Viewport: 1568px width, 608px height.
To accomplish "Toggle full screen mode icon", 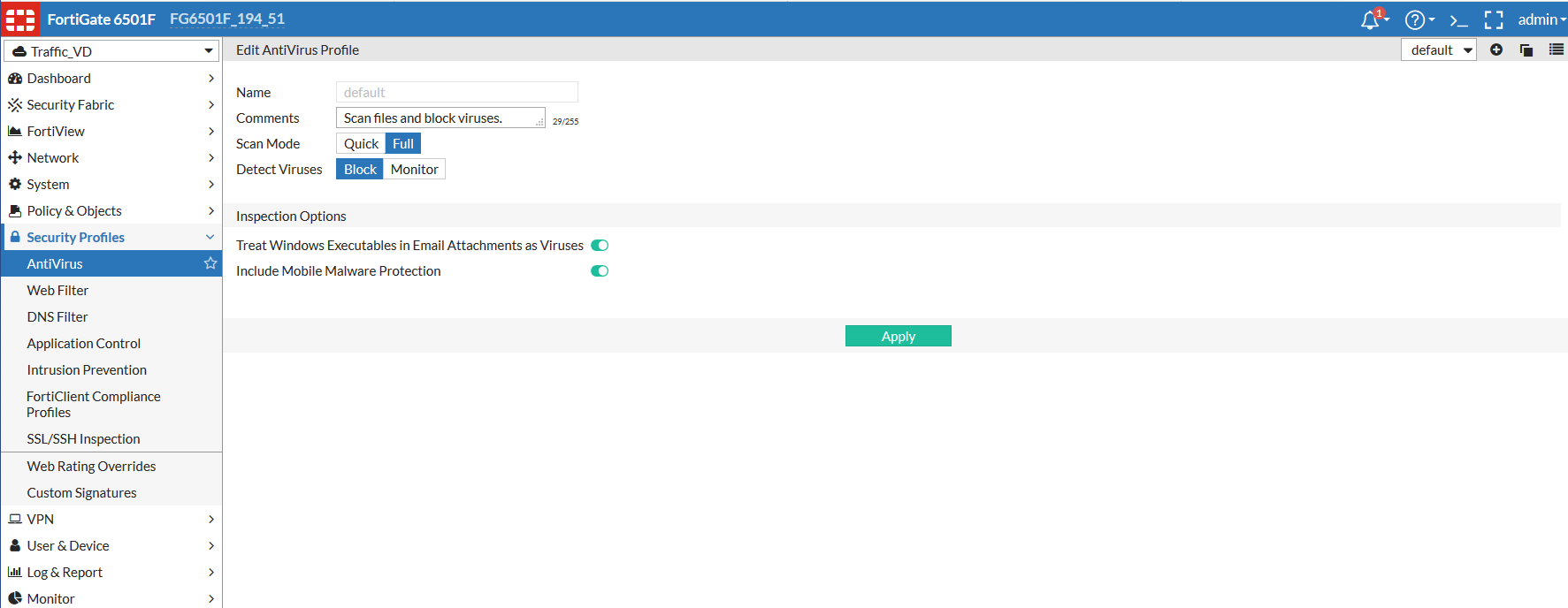I will (1494, 19).
